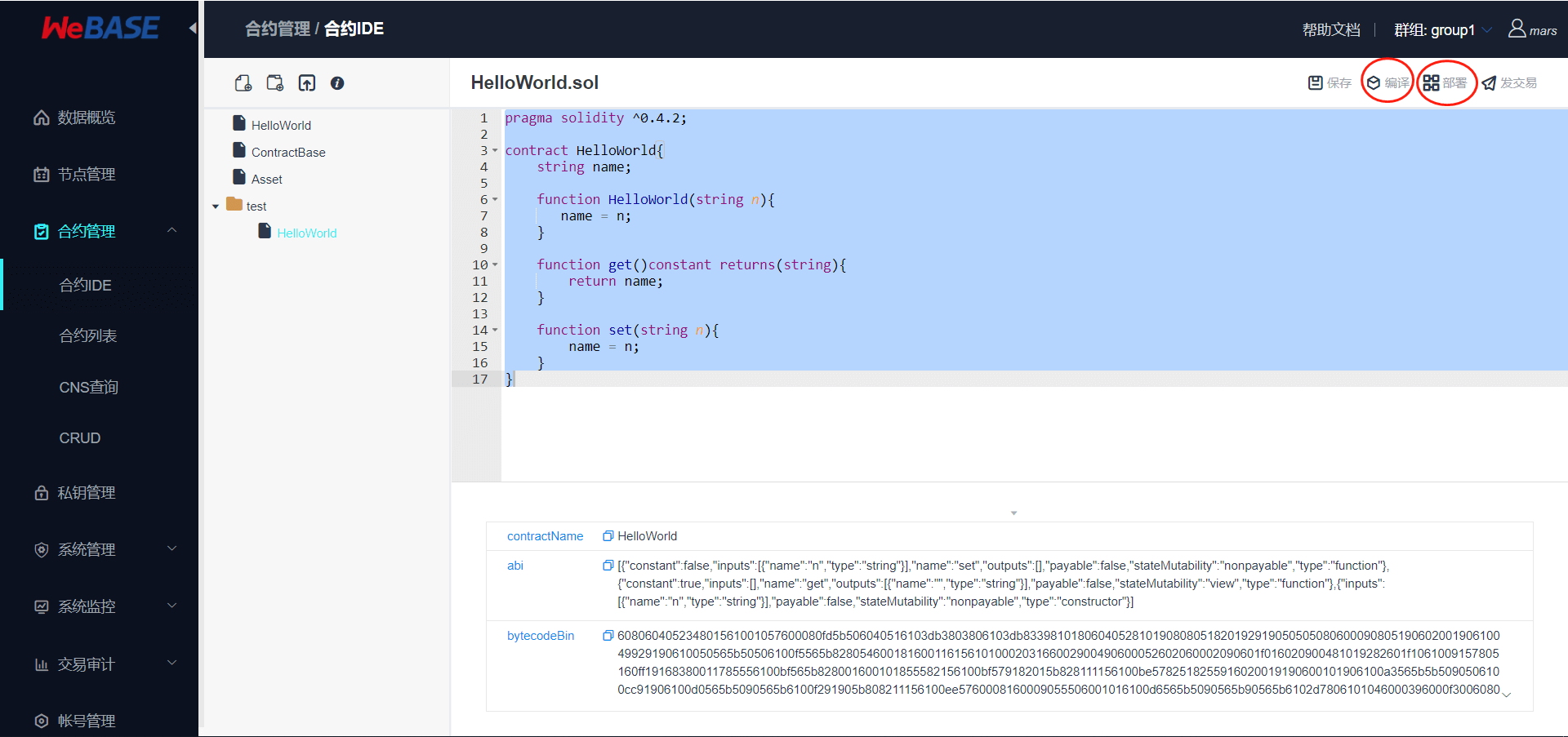Switch to 合约列表 menu item

tap(87, 335)
